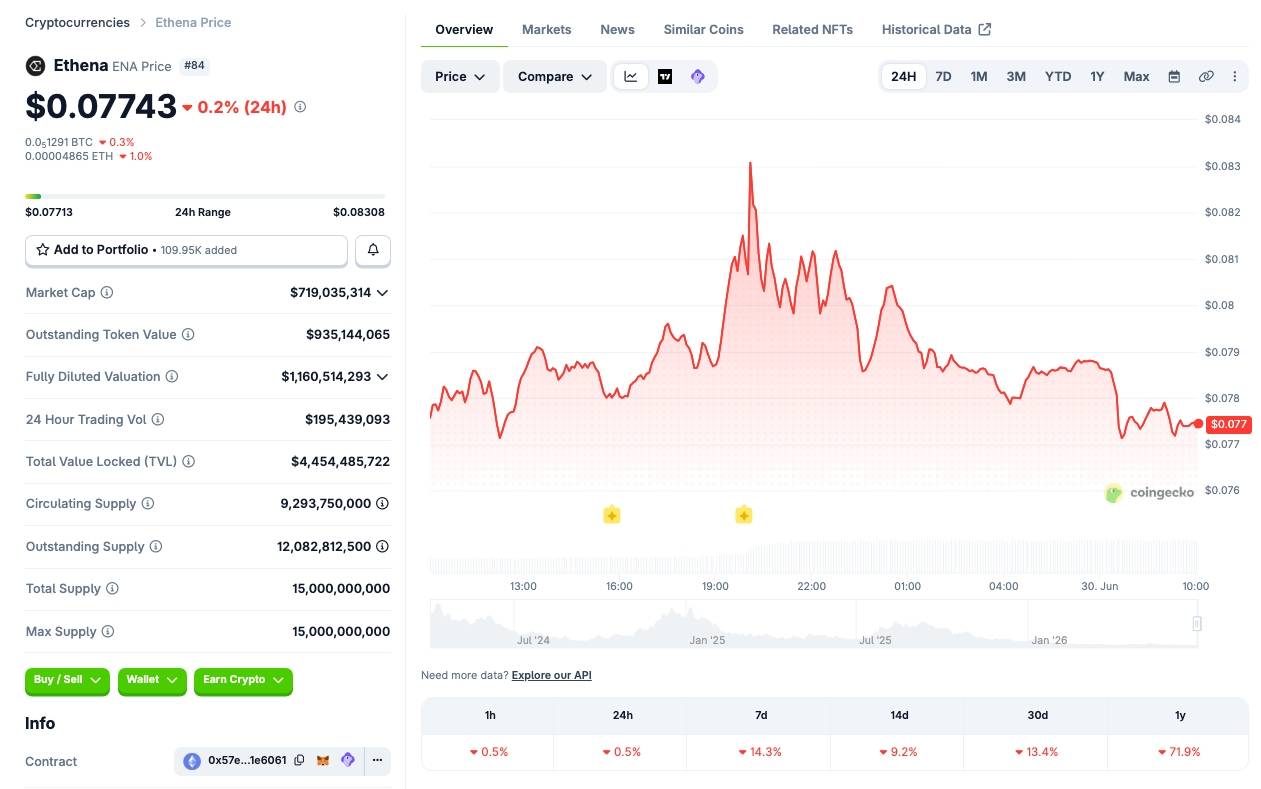Open info icon beside the 9,293,750,000 value
Screen dimensions: 1261x789
(382, 504)
